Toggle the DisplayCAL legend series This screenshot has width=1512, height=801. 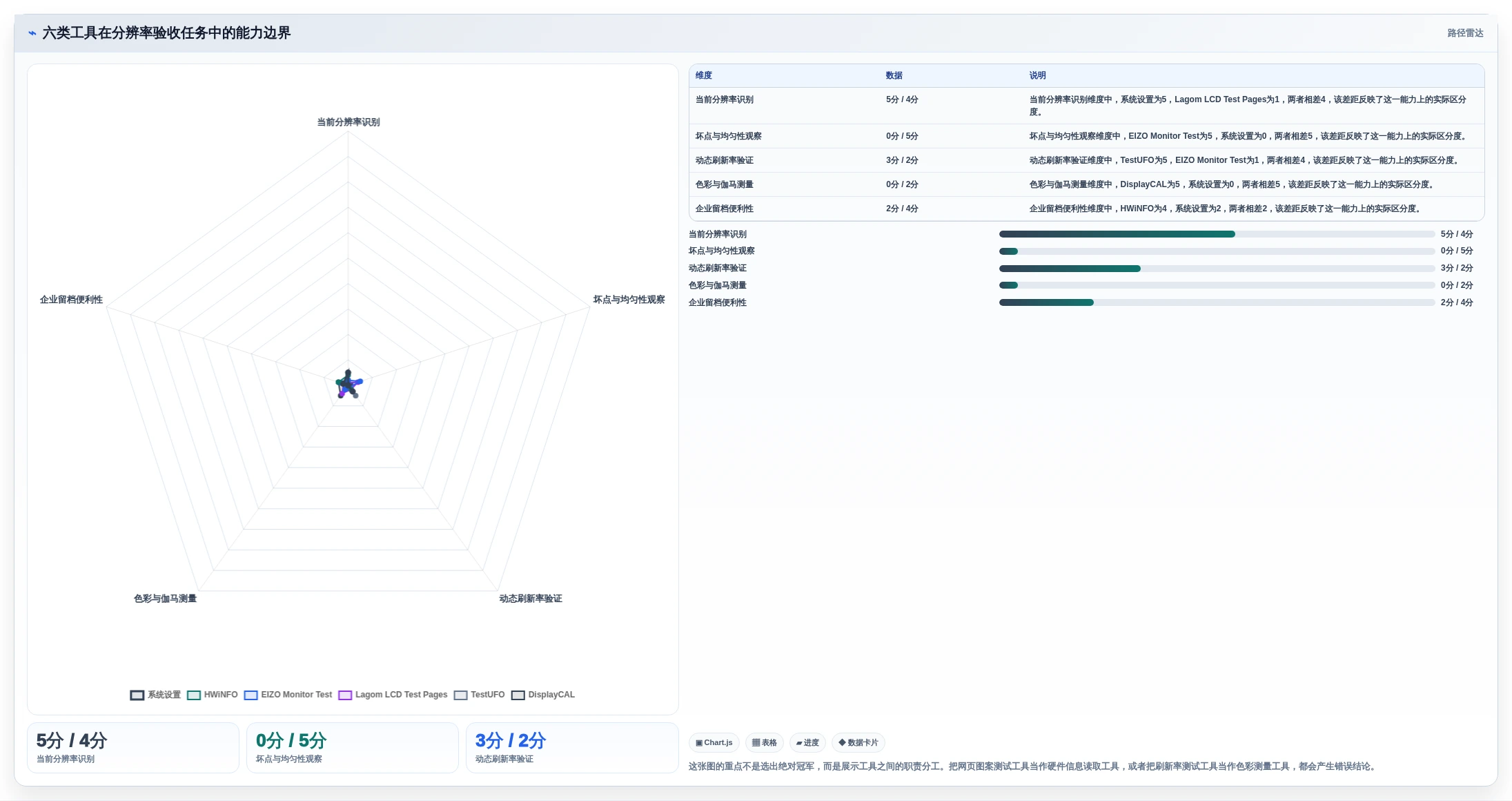(542, 695)
